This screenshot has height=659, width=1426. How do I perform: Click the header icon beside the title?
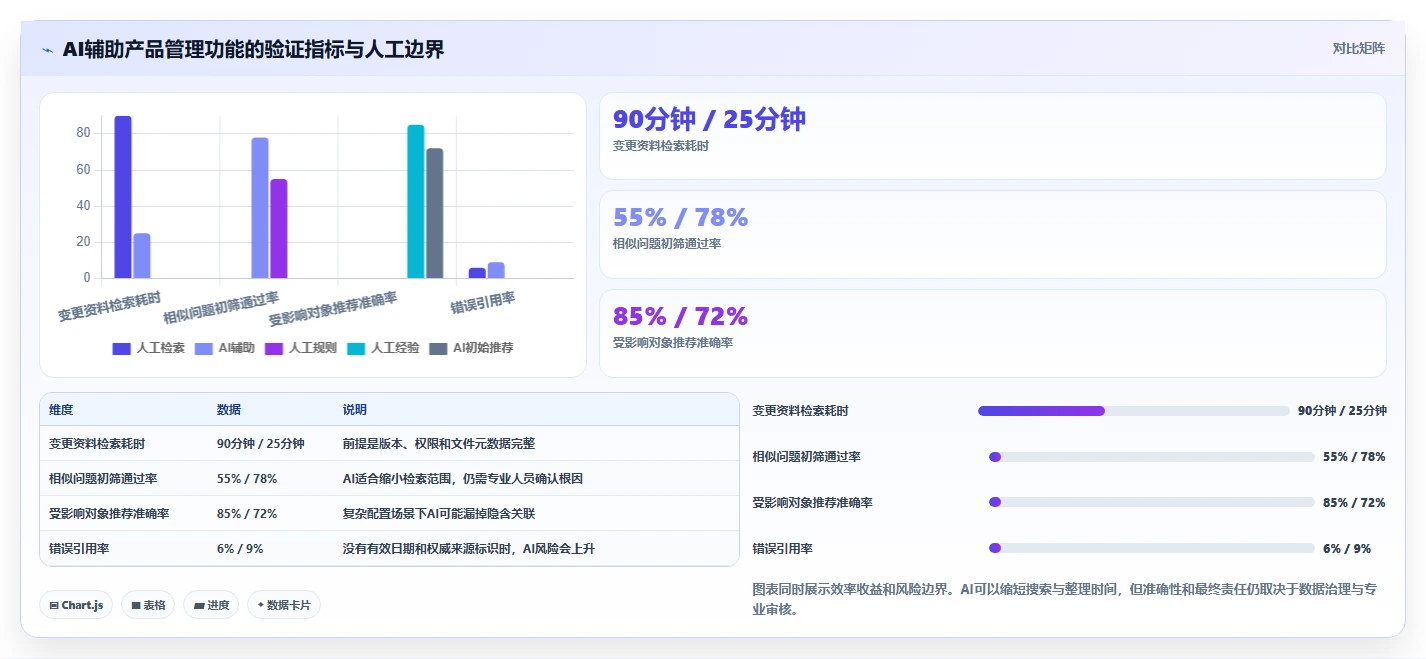[47, 50]
